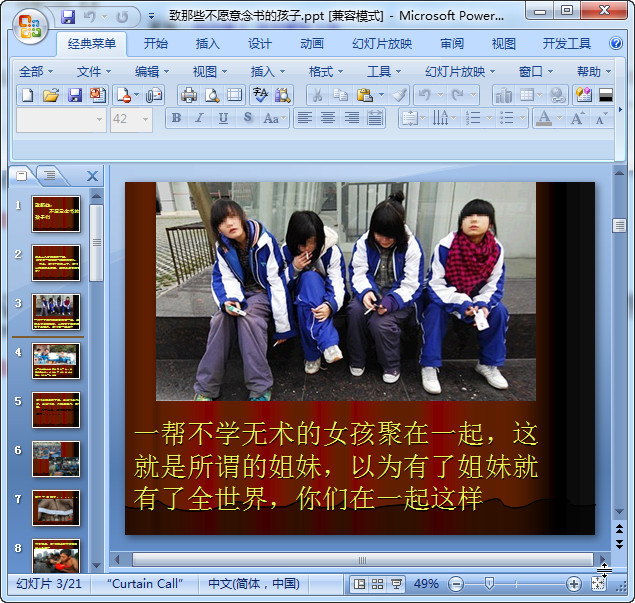Expand the quick access toolbar customize arrow
The image size is (635, 603).
point(151,17)
